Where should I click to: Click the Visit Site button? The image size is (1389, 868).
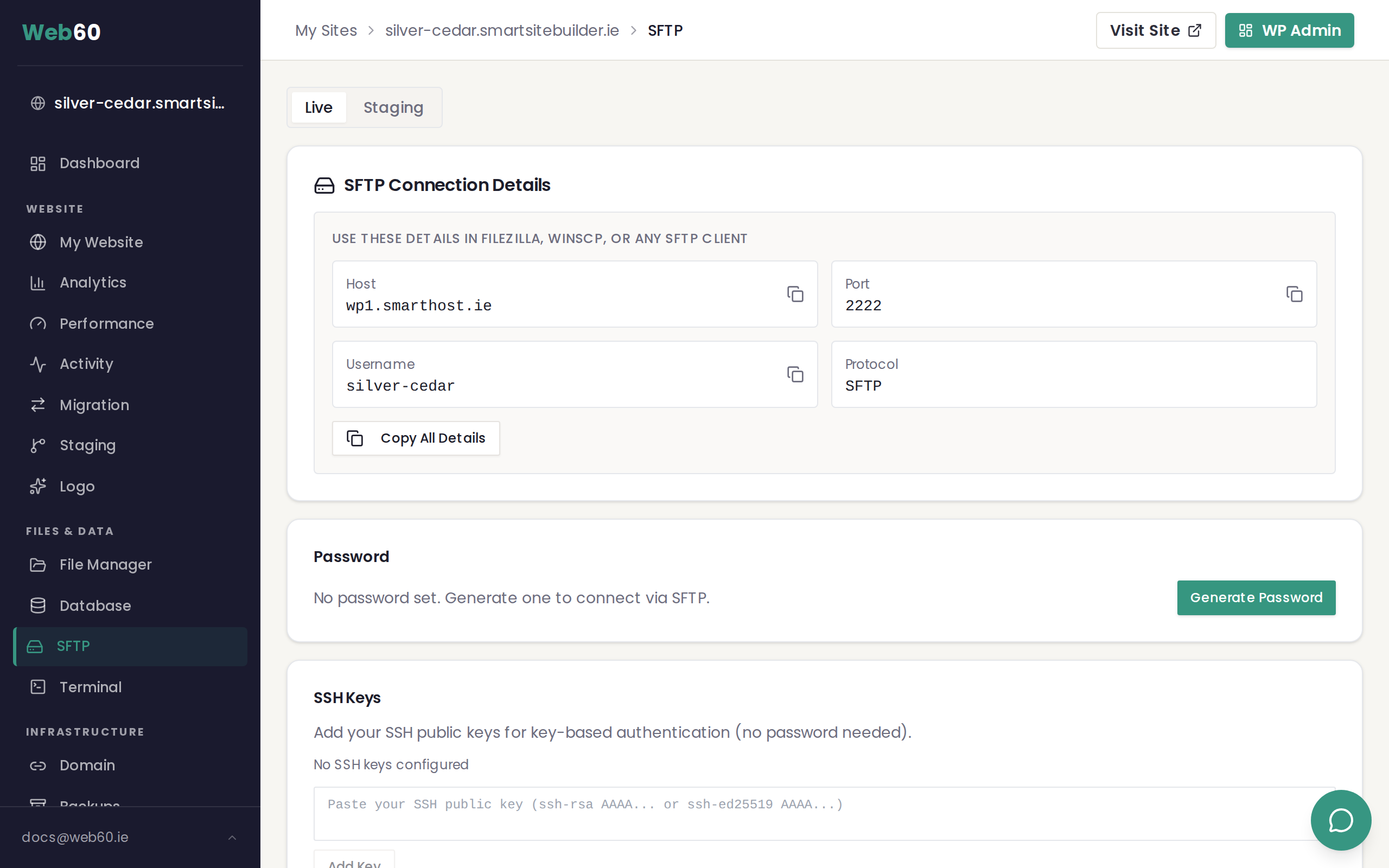[1155, 30]
